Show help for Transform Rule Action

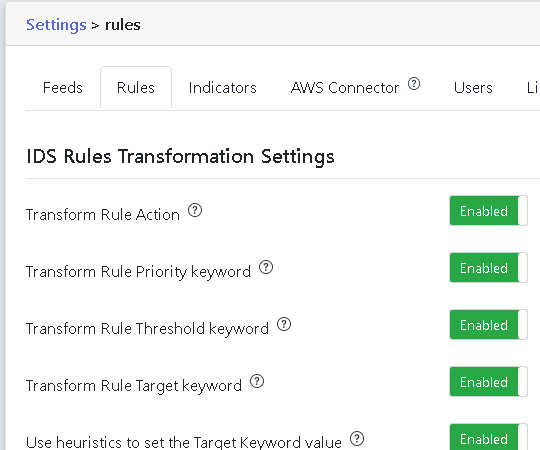click(x=195, y=210)
